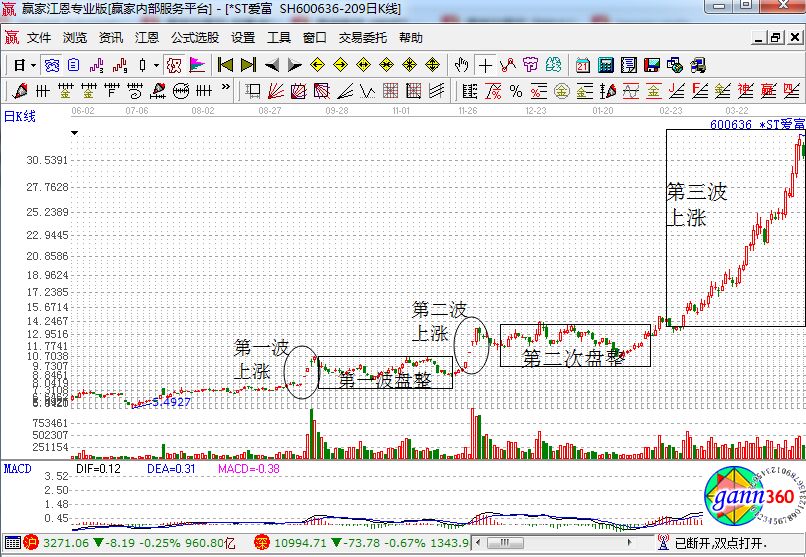Select the percent line drawing tool
Image resolution: width=806 pixels, height=557 pixels.
tap(516, 91)
